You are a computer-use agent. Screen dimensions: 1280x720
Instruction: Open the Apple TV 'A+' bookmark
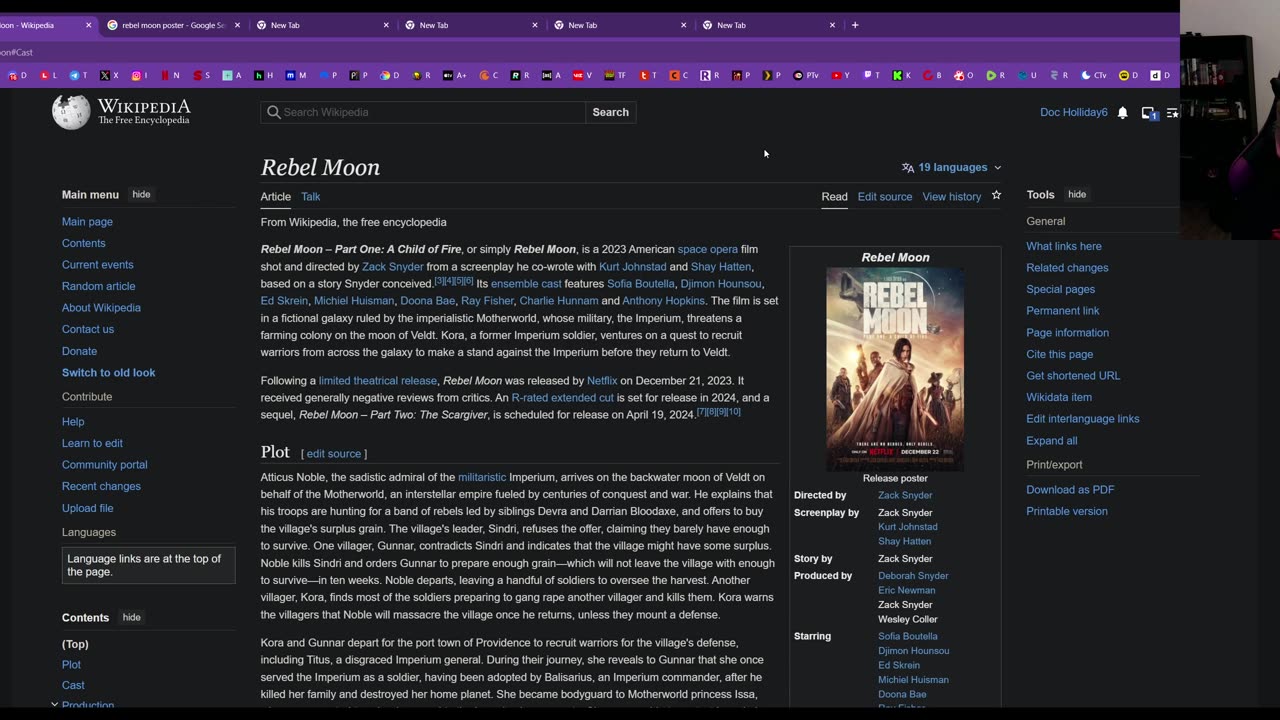pos(454,75)
